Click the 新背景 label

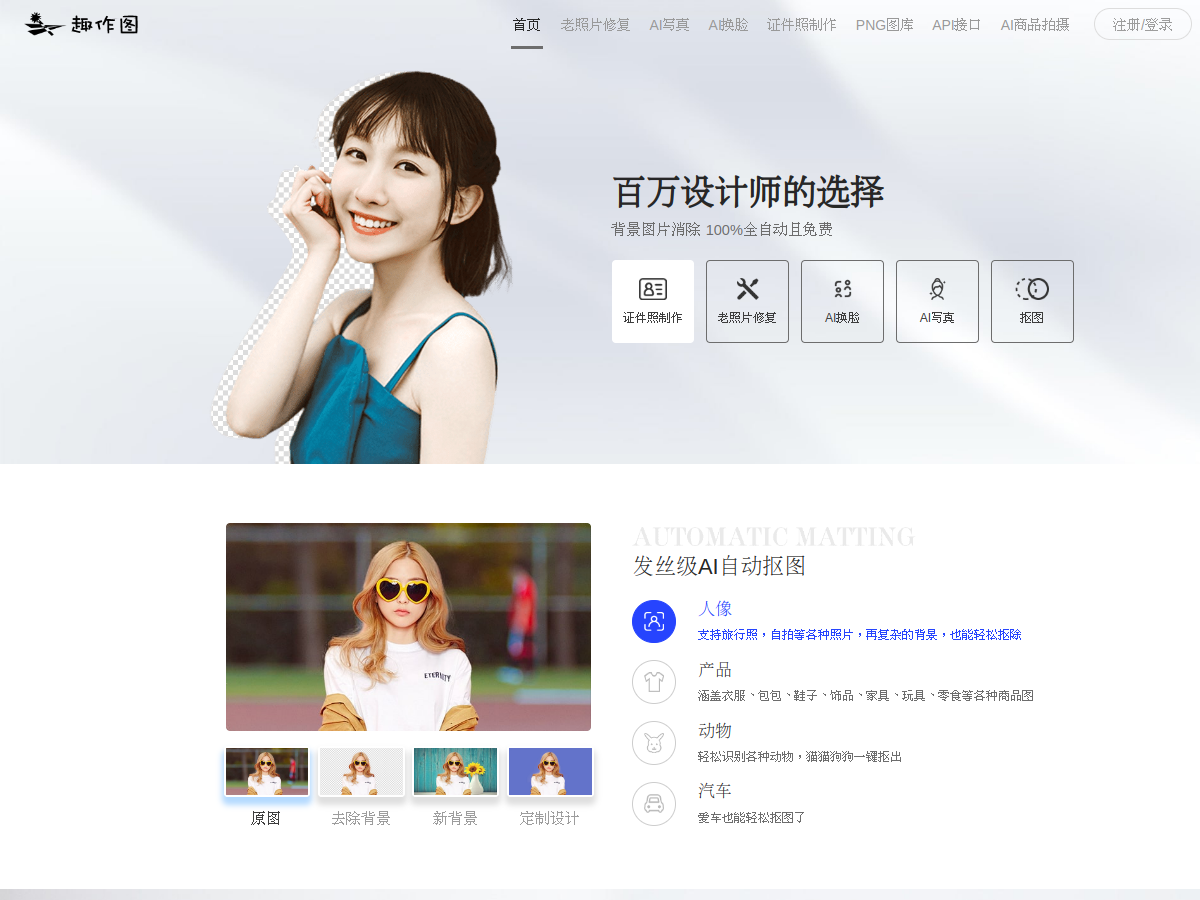[x=455, y=818]
